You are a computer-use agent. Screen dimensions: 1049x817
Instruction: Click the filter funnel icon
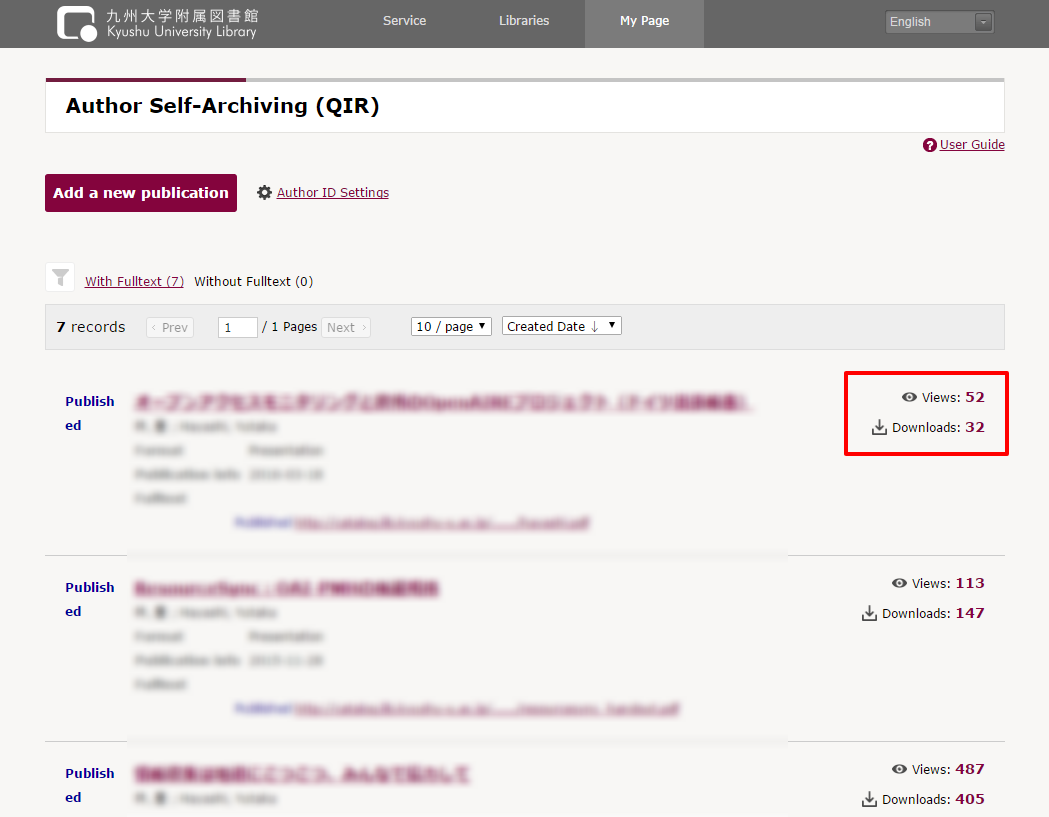(60, 277)
